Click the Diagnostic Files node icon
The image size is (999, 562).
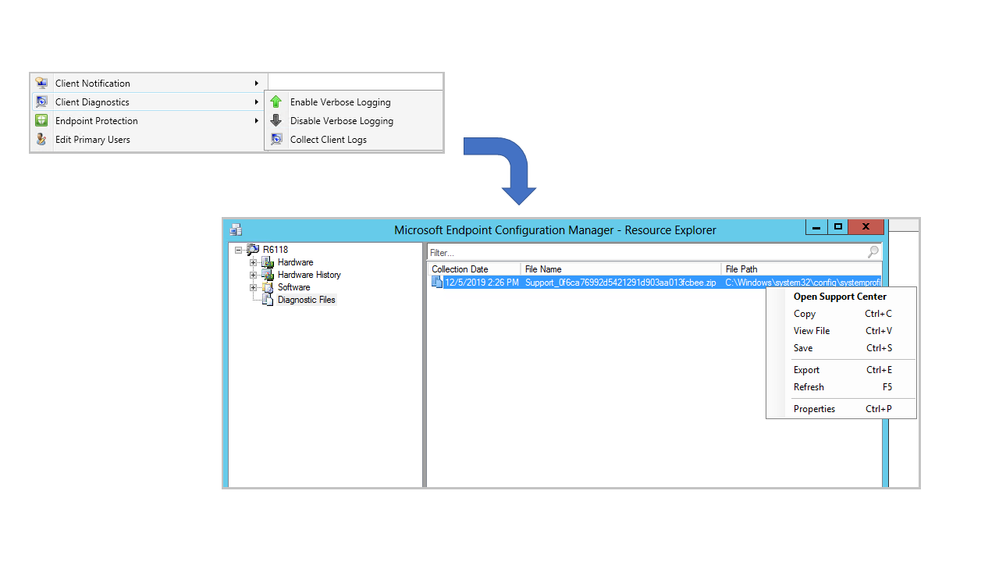[x=268, y=299]
